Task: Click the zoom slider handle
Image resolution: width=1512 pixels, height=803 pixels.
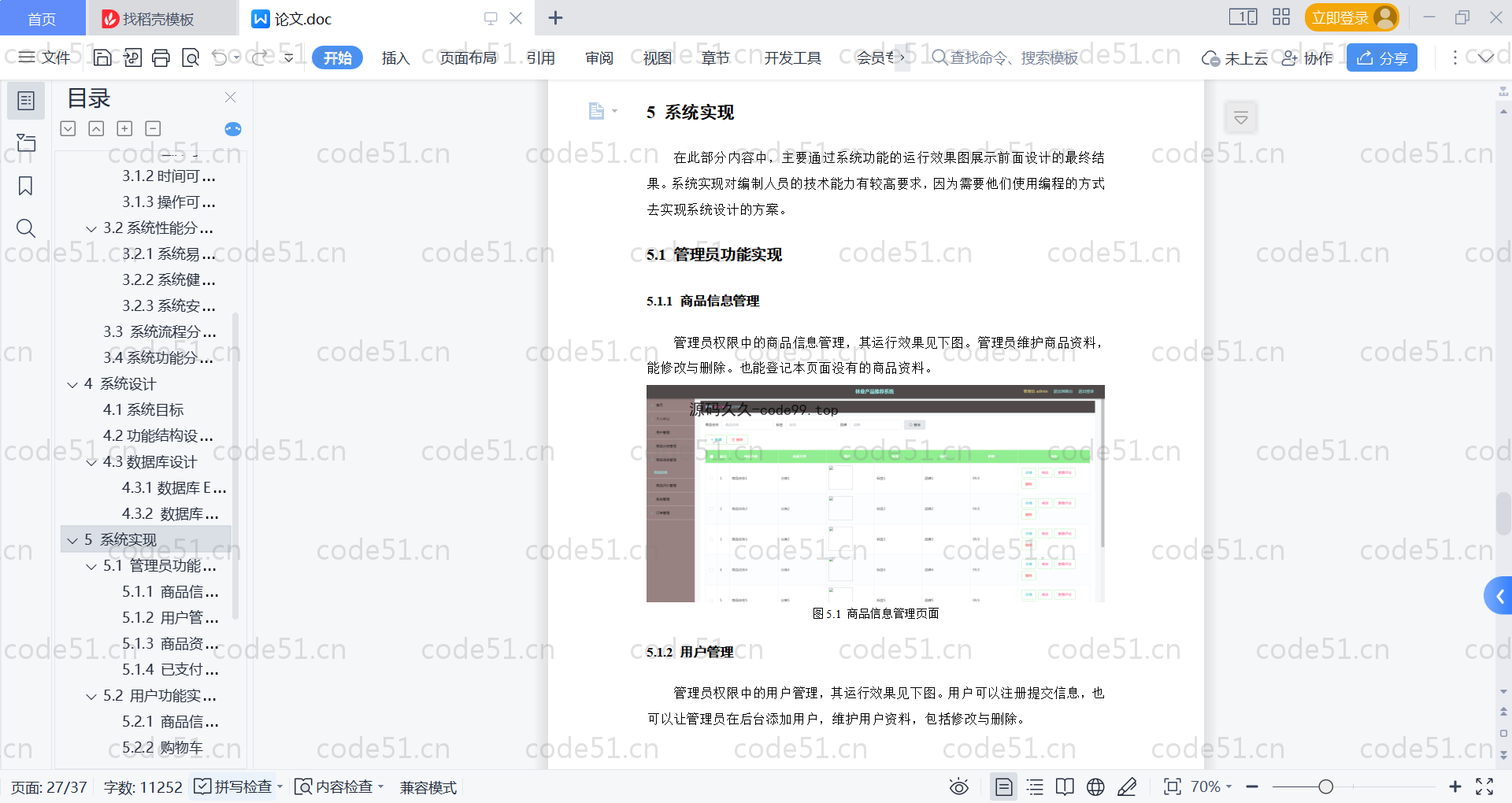Action: 1326,786
